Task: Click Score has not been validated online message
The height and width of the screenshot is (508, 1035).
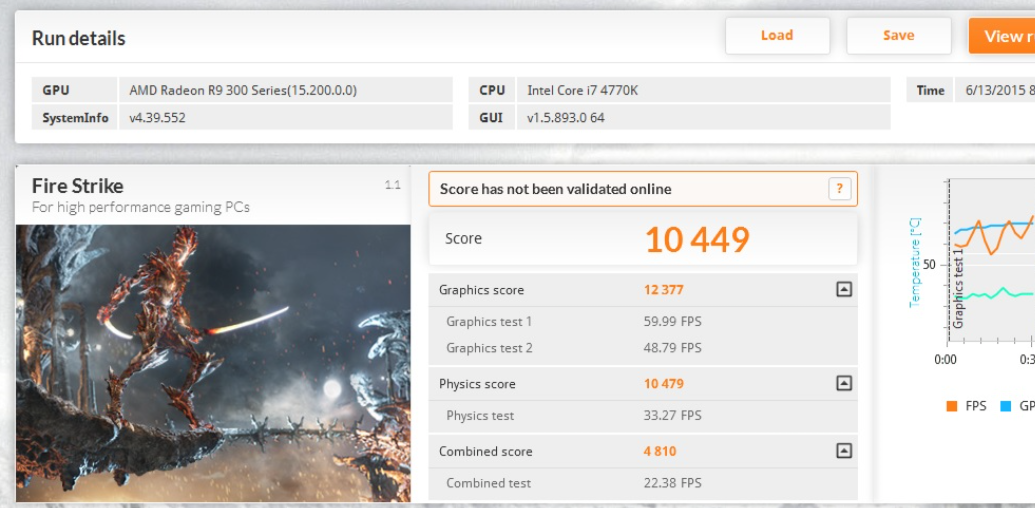Action: (x=555, y=189)
